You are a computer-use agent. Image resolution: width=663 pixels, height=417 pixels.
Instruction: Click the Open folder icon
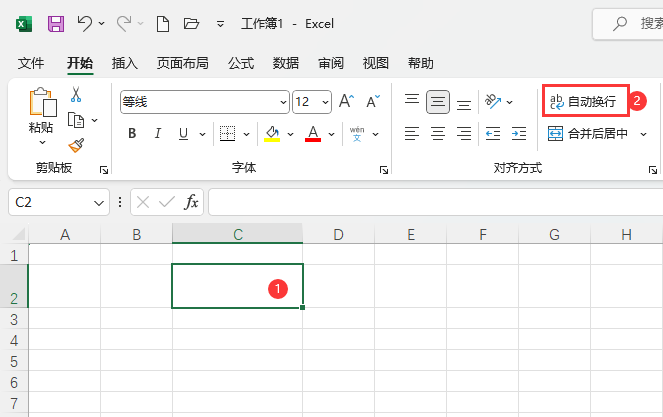click(191, 24)
